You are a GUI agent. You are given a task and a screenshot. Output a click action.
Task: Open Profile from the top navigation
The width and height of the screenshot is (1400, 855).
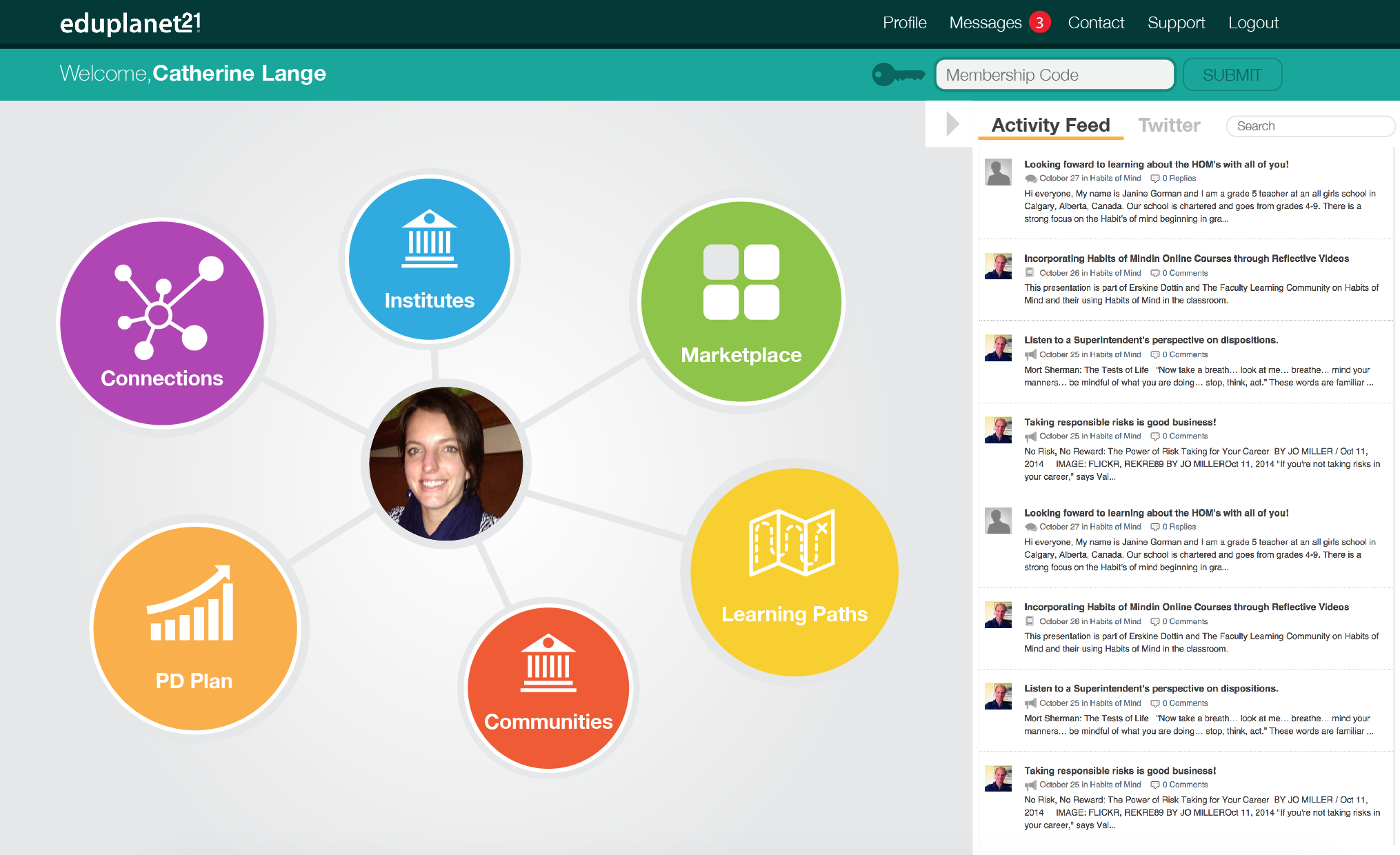(x=904, y=23)
